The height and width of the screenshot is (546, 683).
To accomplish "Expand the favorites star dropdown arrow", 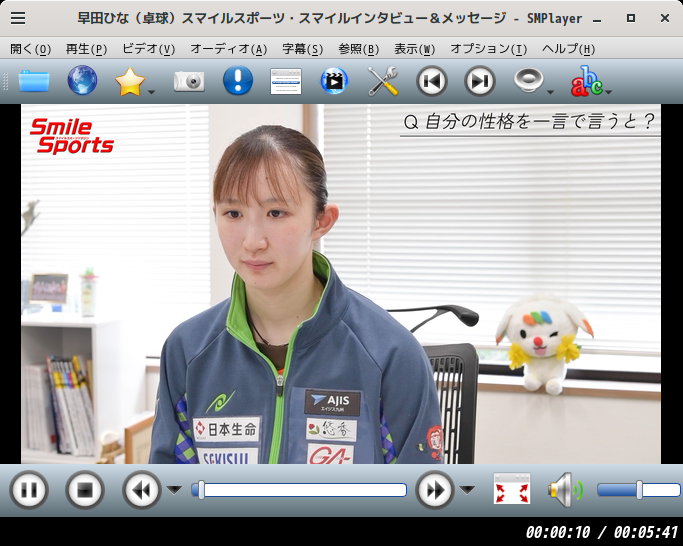I will coord(151,92).
